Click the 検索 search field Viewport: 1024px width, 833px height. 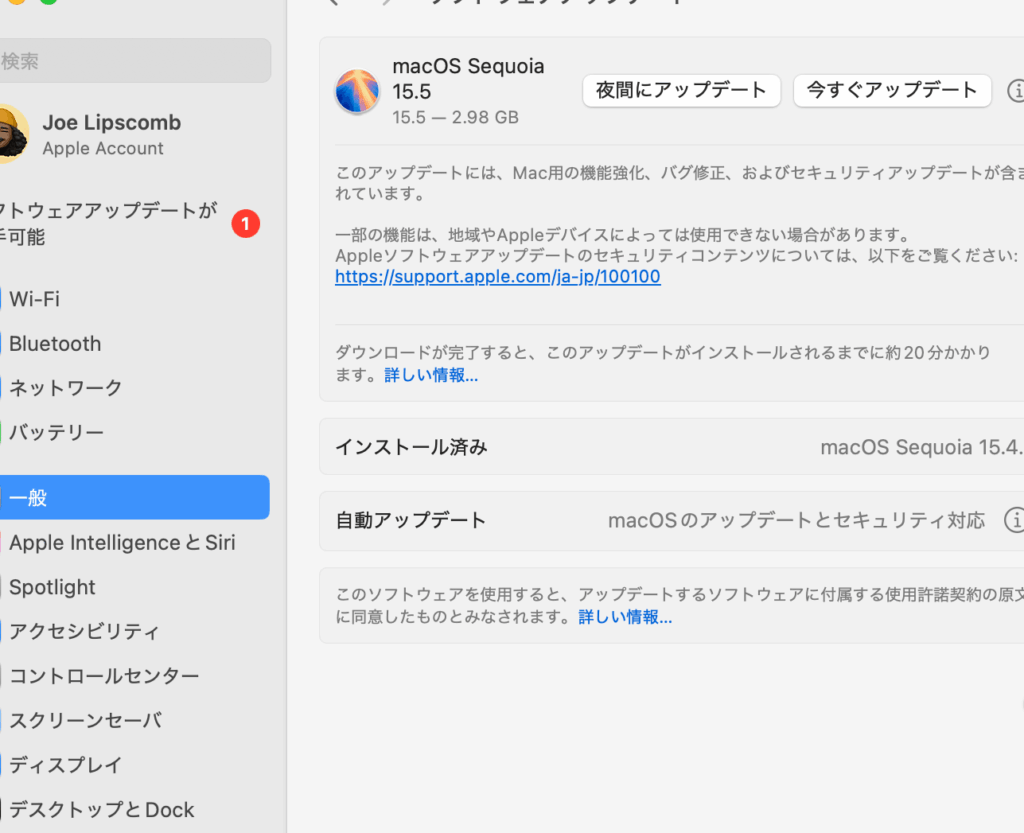(134, 61)
